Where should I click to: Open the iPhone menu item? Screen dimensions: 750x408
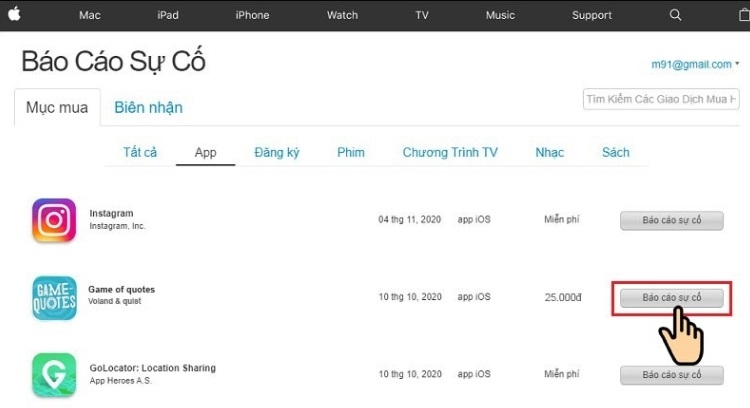click(x=252, y=15)
